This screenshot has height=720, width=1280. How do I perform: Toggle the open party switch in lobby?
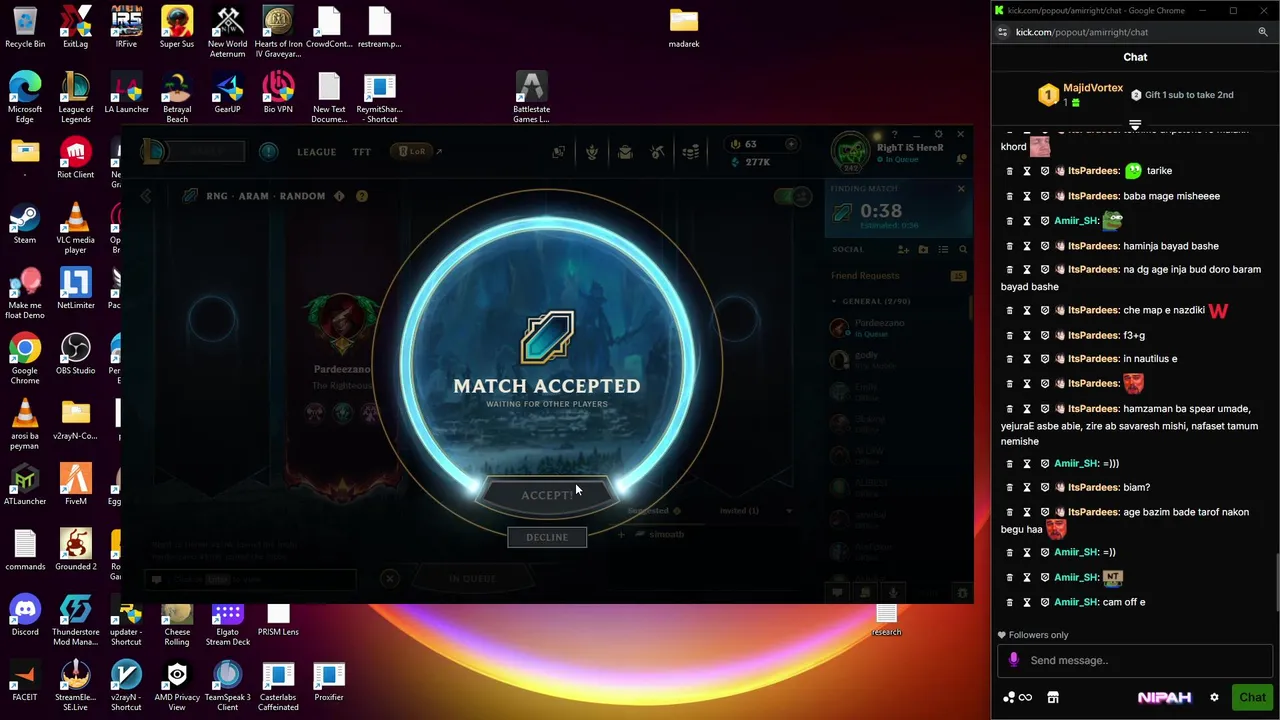pyautogui.click(x=795, y=196)
